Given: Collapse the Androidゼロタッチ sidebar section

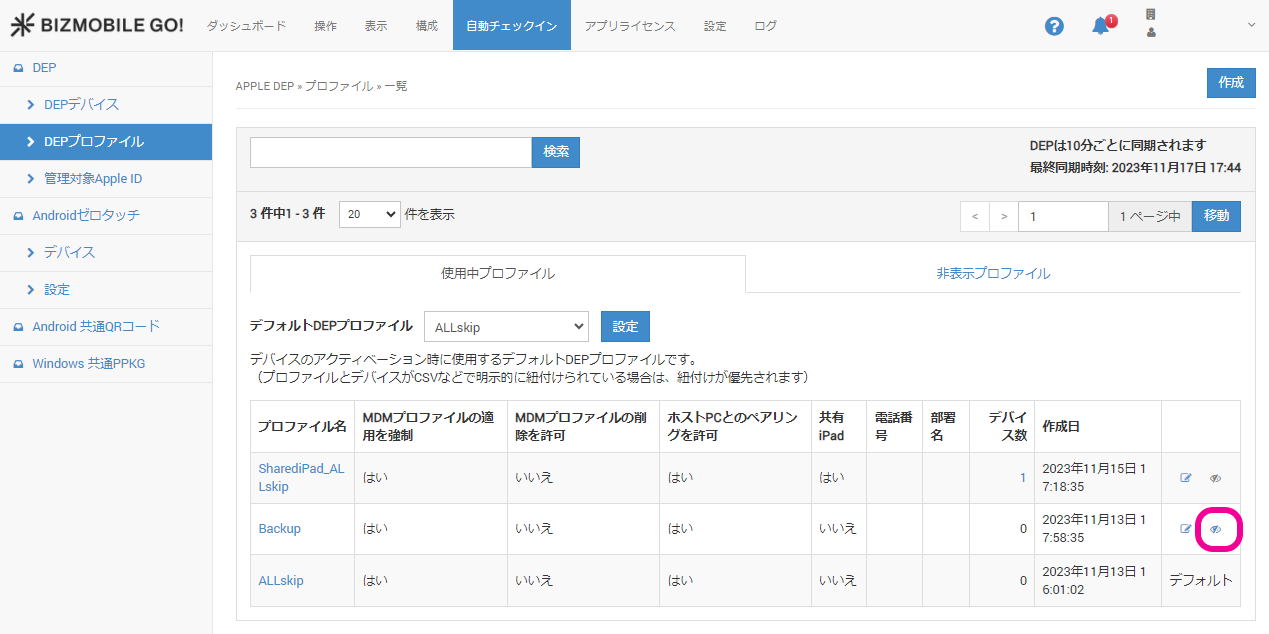Looking at the screenshot, I should coord(86,215).
